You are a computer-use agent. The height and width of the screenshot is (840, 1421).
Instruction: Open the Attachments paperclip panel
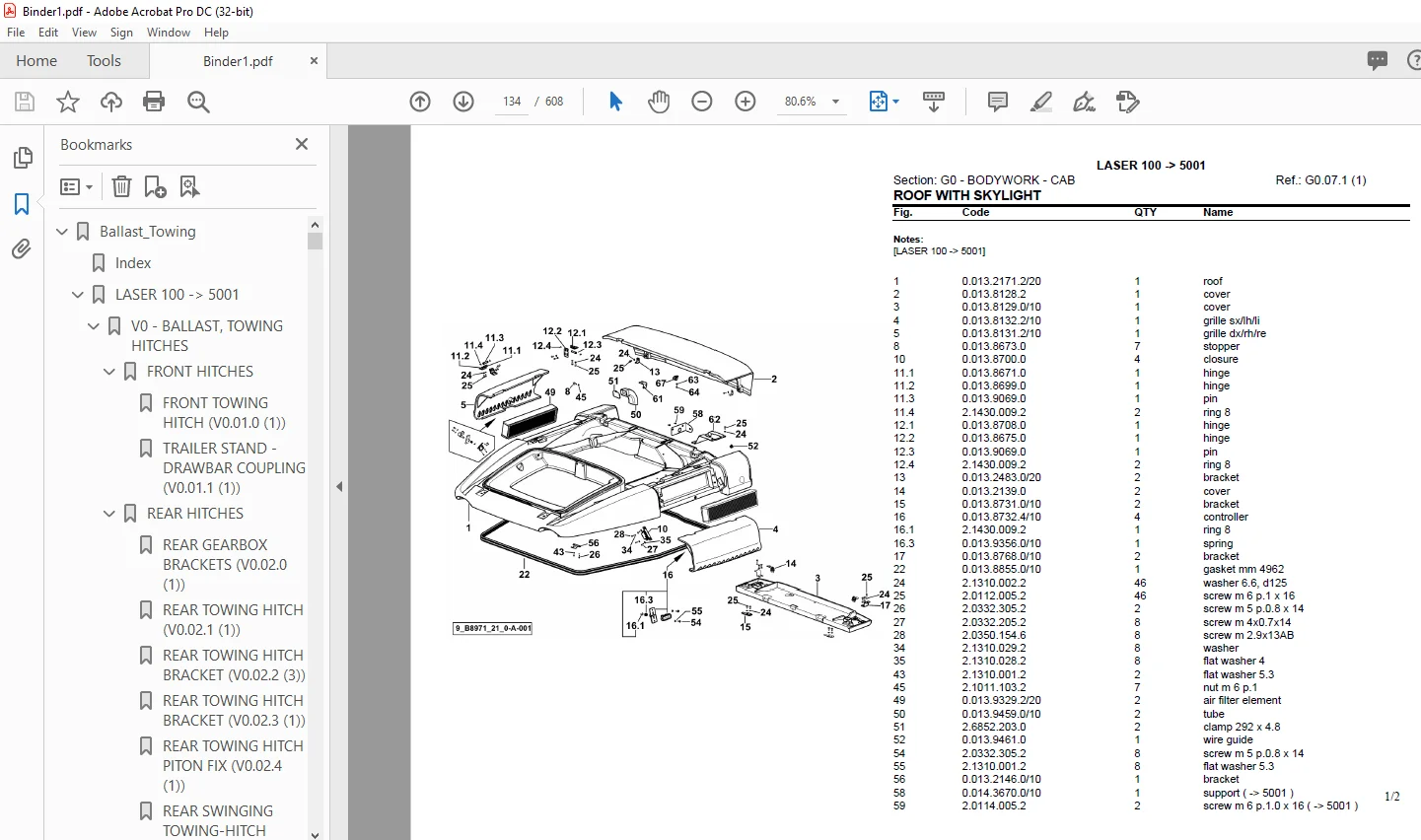(22, 249)
